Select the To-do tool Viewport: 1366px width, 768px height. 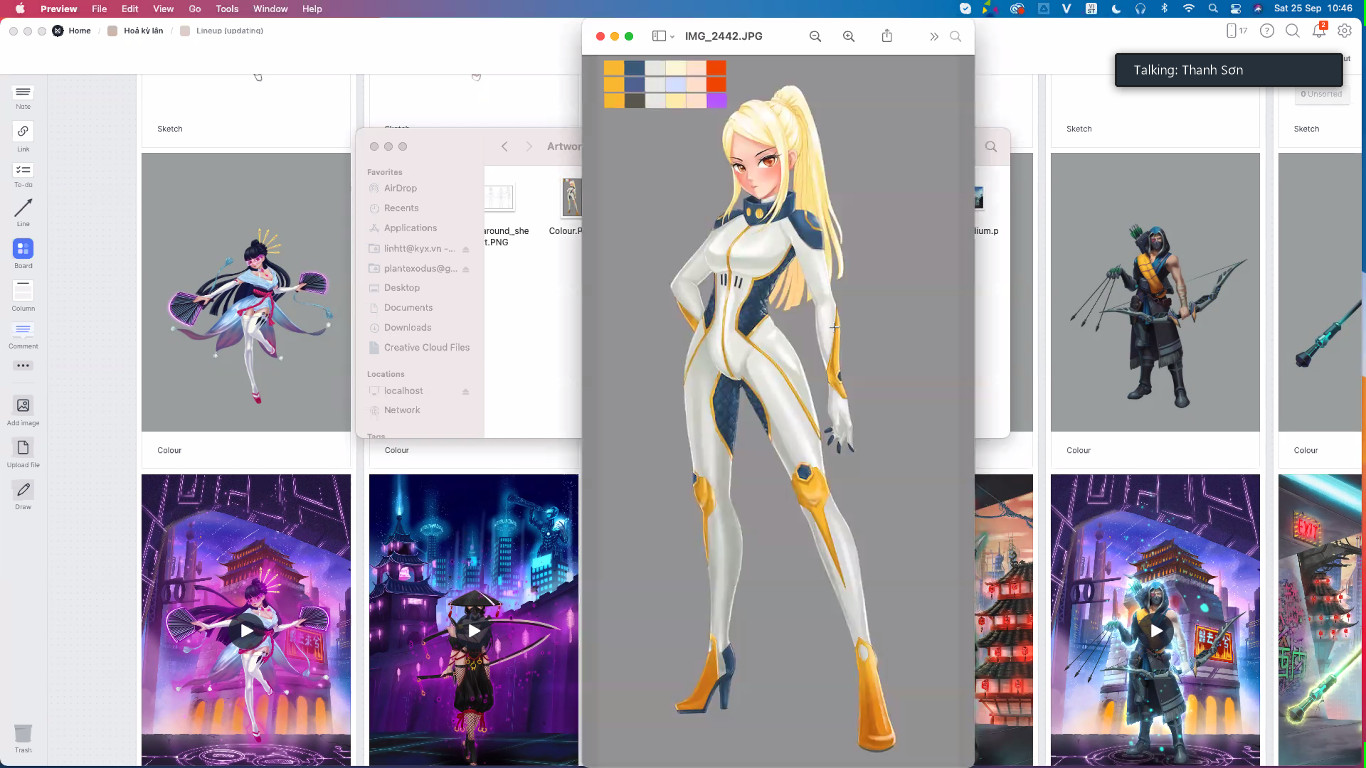pyautogui.click(x=23, y=171)
